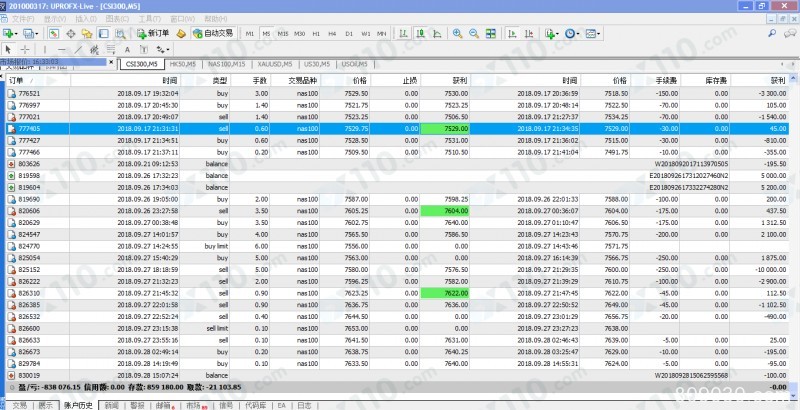Select the W1 timeframe

pos(365,34)
